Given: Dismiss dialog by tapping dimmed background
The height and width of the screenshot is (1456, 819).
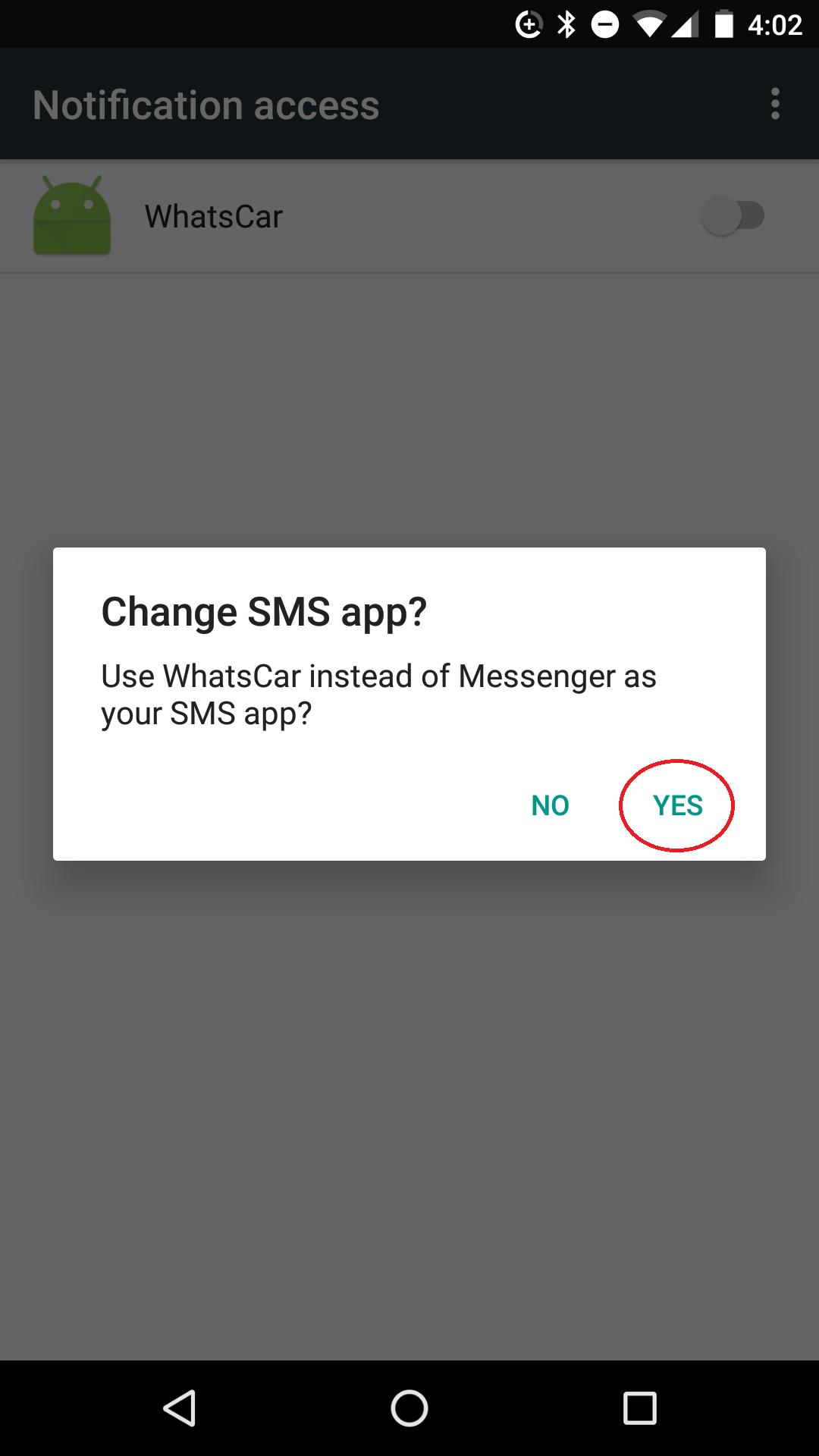Looking at the screenshot, I should coord(409,1100).
